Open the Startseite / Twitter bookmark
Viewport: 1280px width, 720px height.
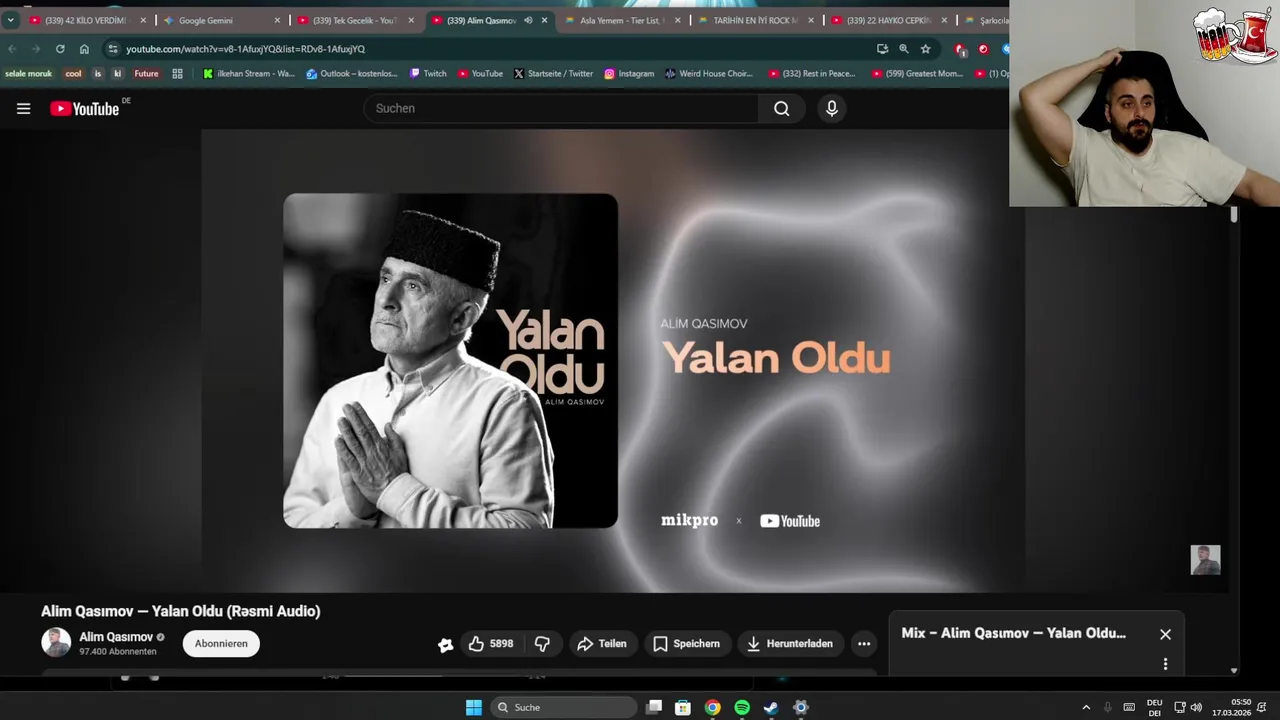pyautogui.click(x=553, y=73)
